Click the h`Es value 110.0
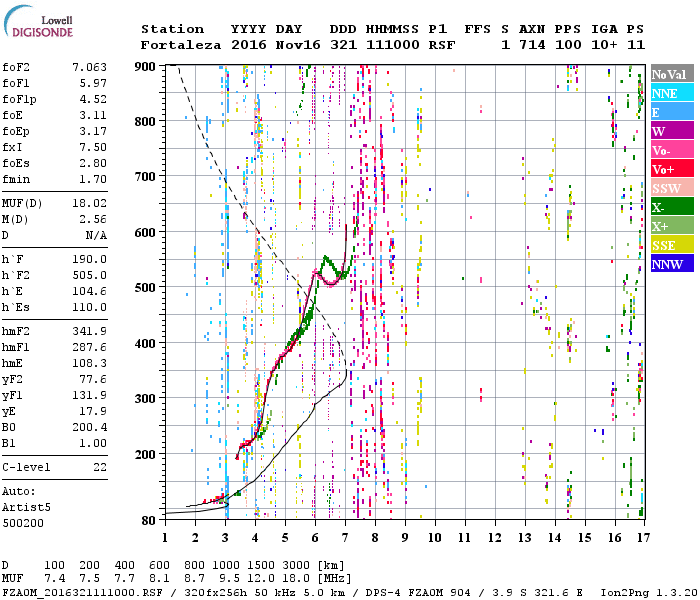The height and width of the screenshot is (600, 700). pyautogui.click(x=89, y=307)
